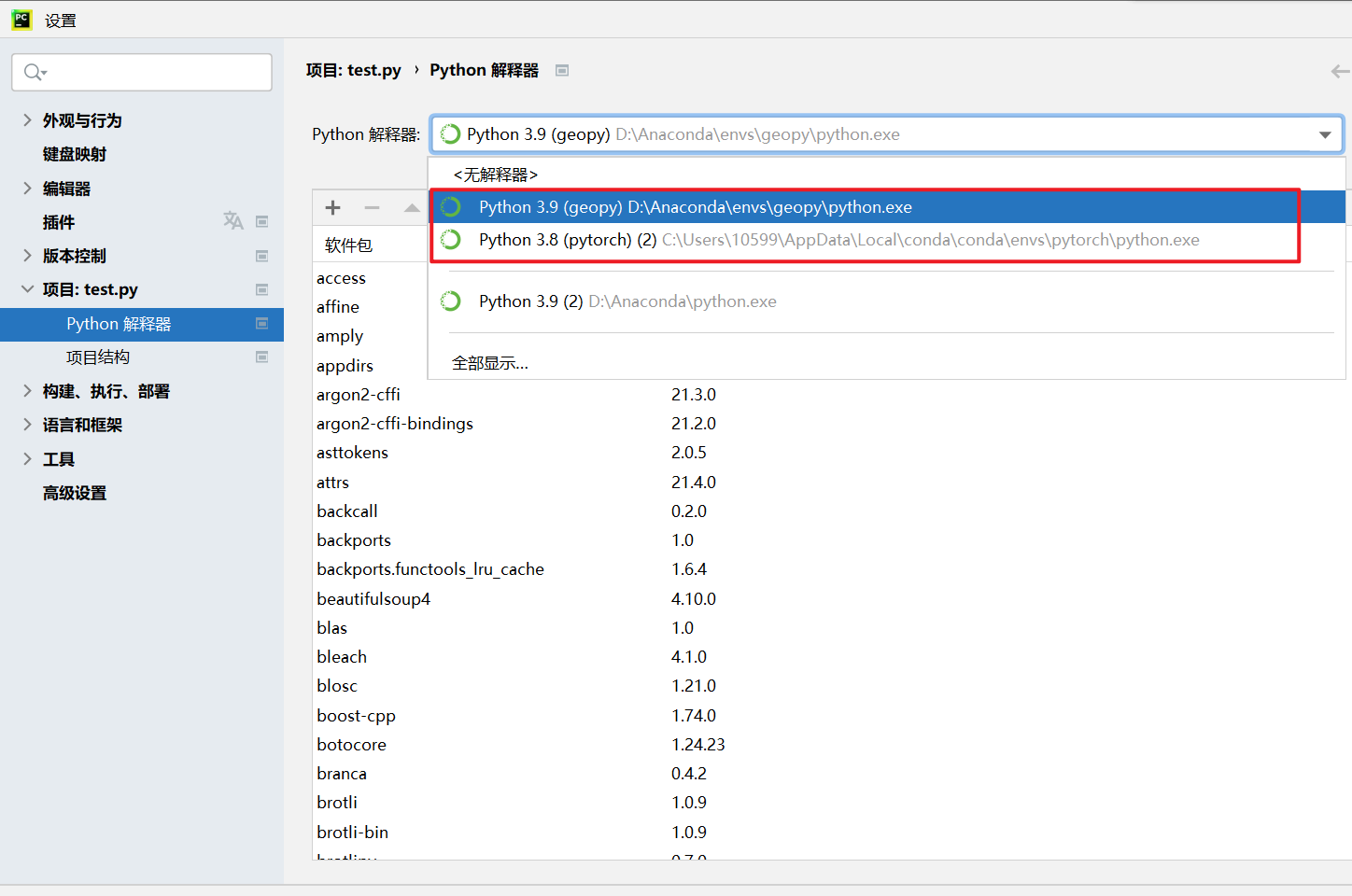Collapse the 项目: test.py tree node
Screen dimensions: 1352x896
pyautogui.click(x=27, y=289)
